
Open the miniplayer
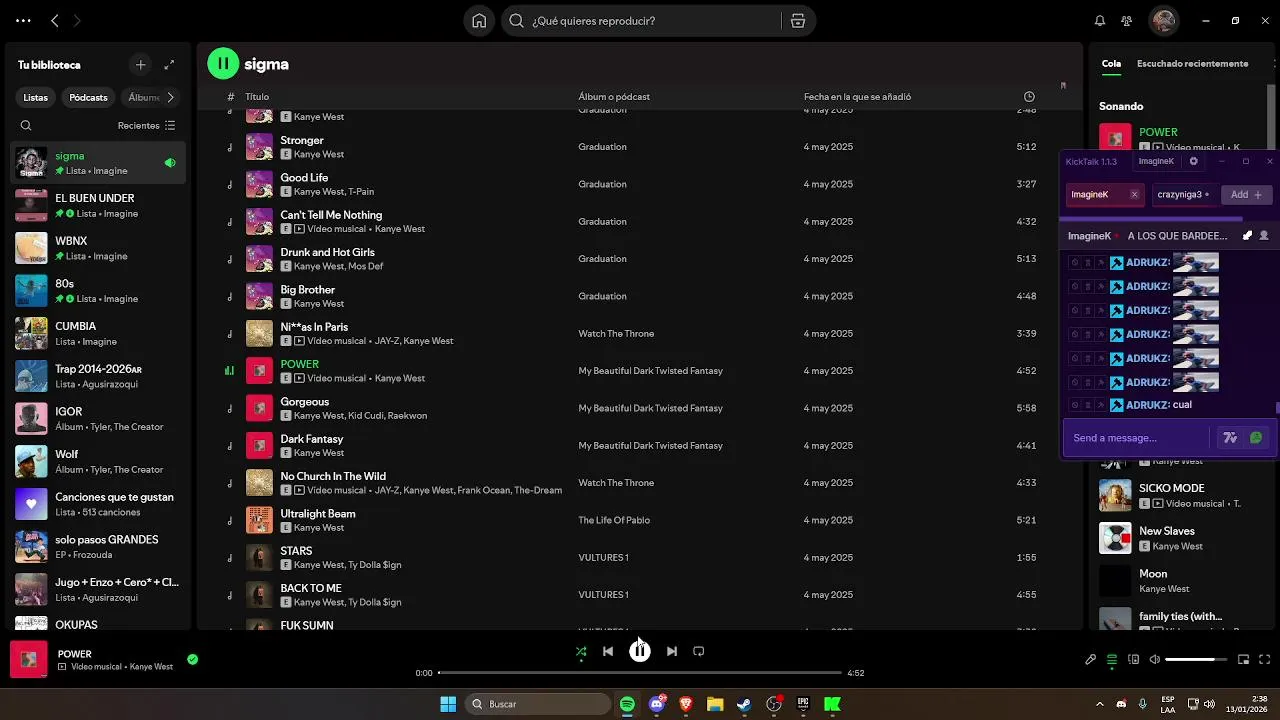pos(1244,660)
